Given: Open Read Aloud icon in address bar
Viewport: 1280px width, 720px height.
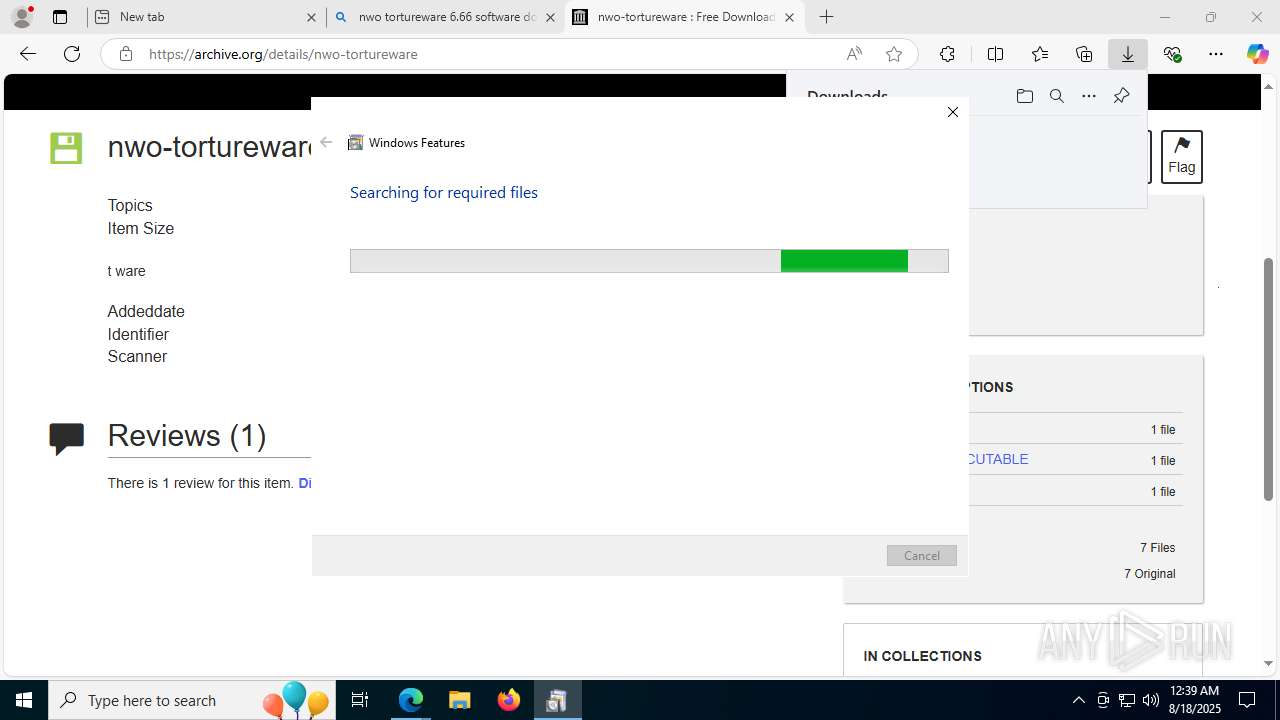Looking at the screenshot, I should point(854,54).
